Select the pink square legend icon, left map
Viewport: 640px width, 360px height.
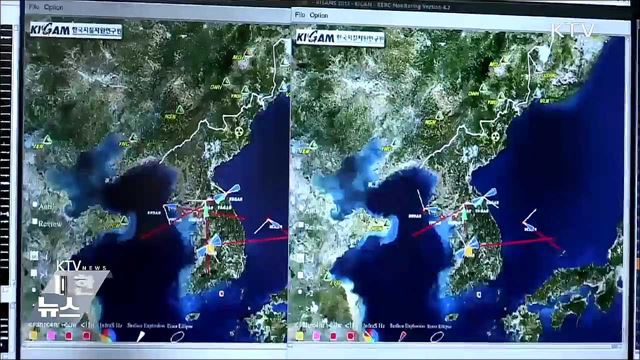tap(51, 335)
